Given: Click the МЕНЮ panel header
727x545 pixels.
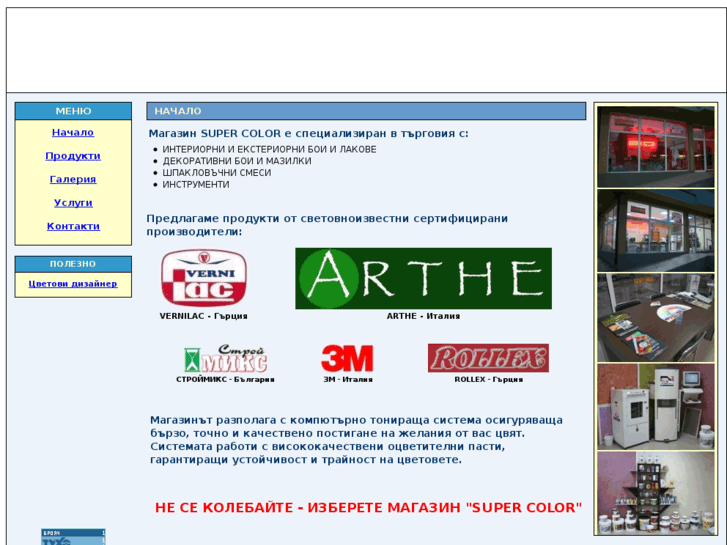Looking at the screenshot, I should pyautogui.click(x=73, y=111).
